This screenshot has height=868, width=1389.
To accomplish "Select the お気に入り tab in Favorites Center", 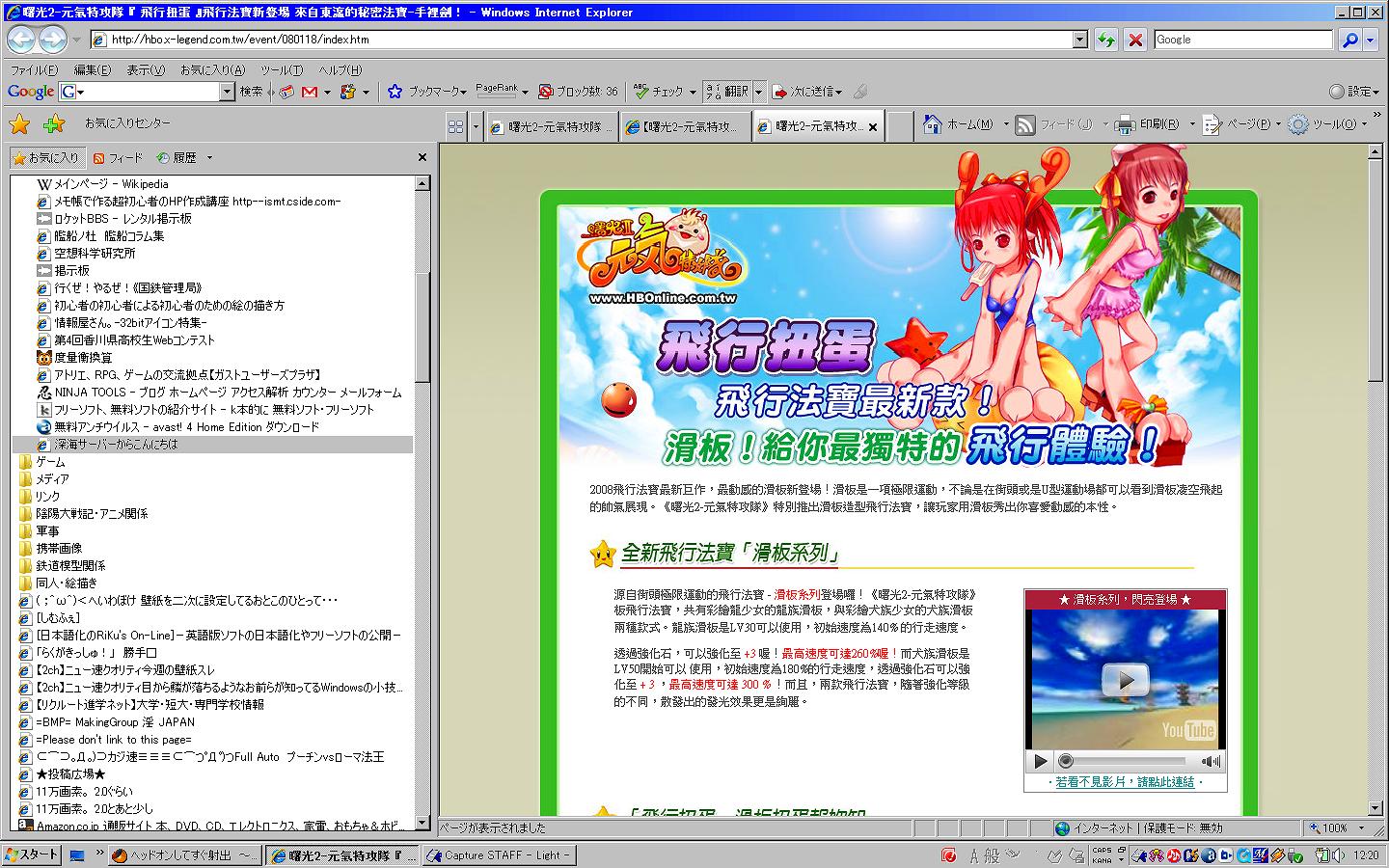I will 45,157.
